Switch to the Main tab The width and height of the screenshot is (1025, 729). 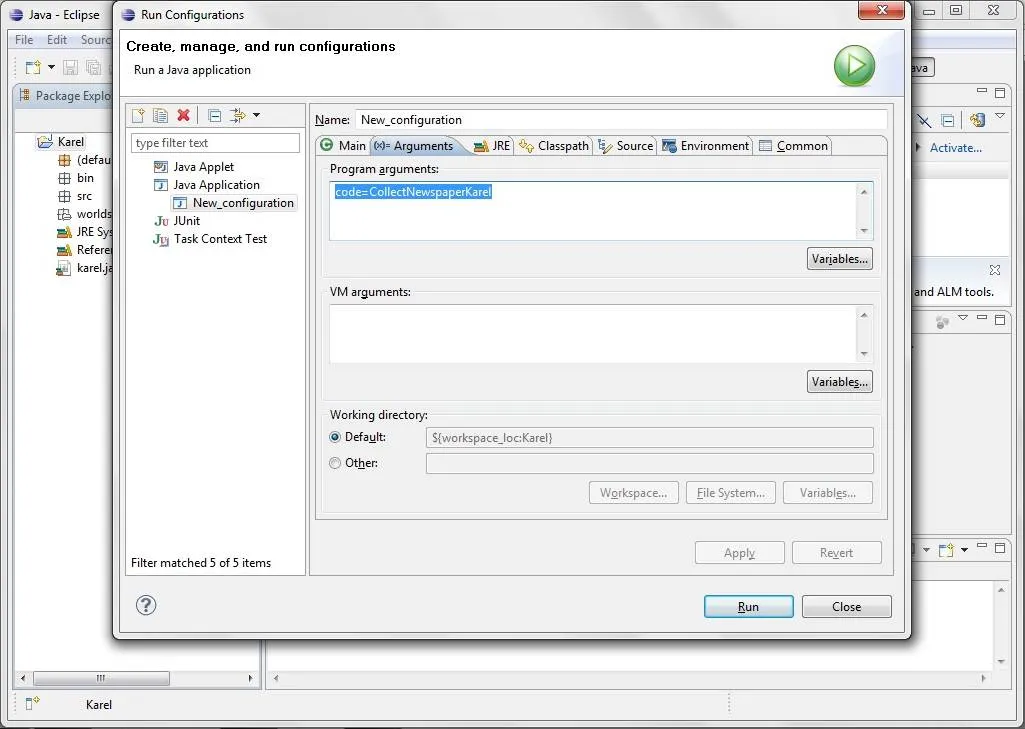coord(344,145)
